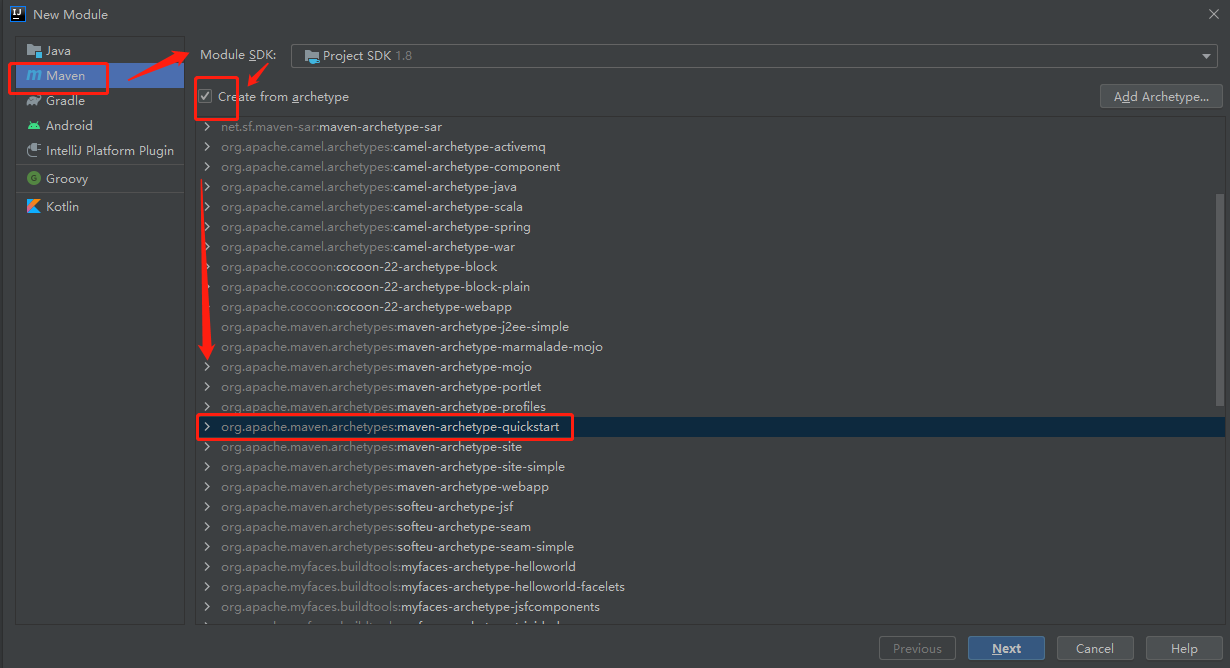Expand the maven-archetype-quickstart node
The height and width of the screenshot is (668, 1230).
[x=207, y=427]
